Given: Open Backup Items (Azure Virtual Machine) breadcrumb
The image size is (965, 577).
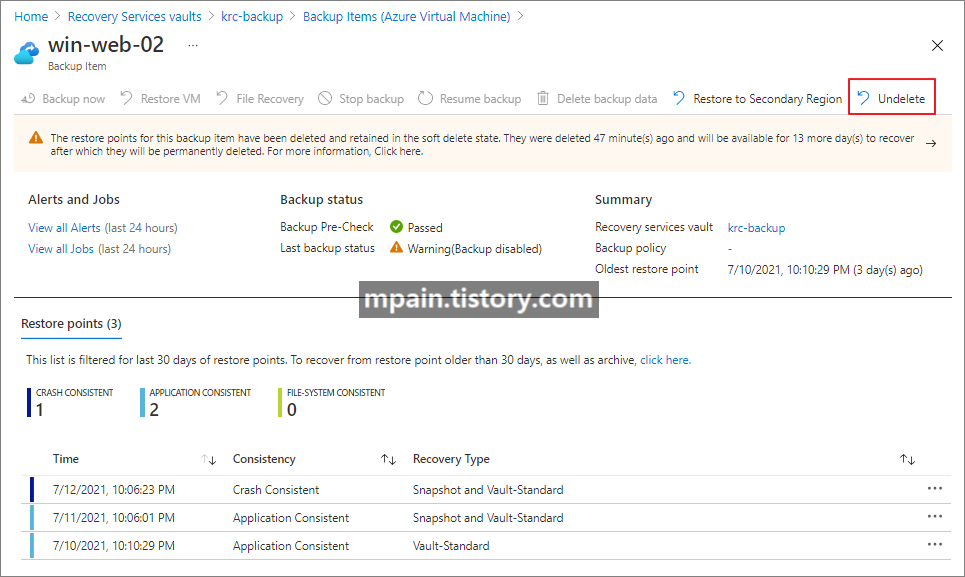Looking at the screenshot, I should [406, 17].
